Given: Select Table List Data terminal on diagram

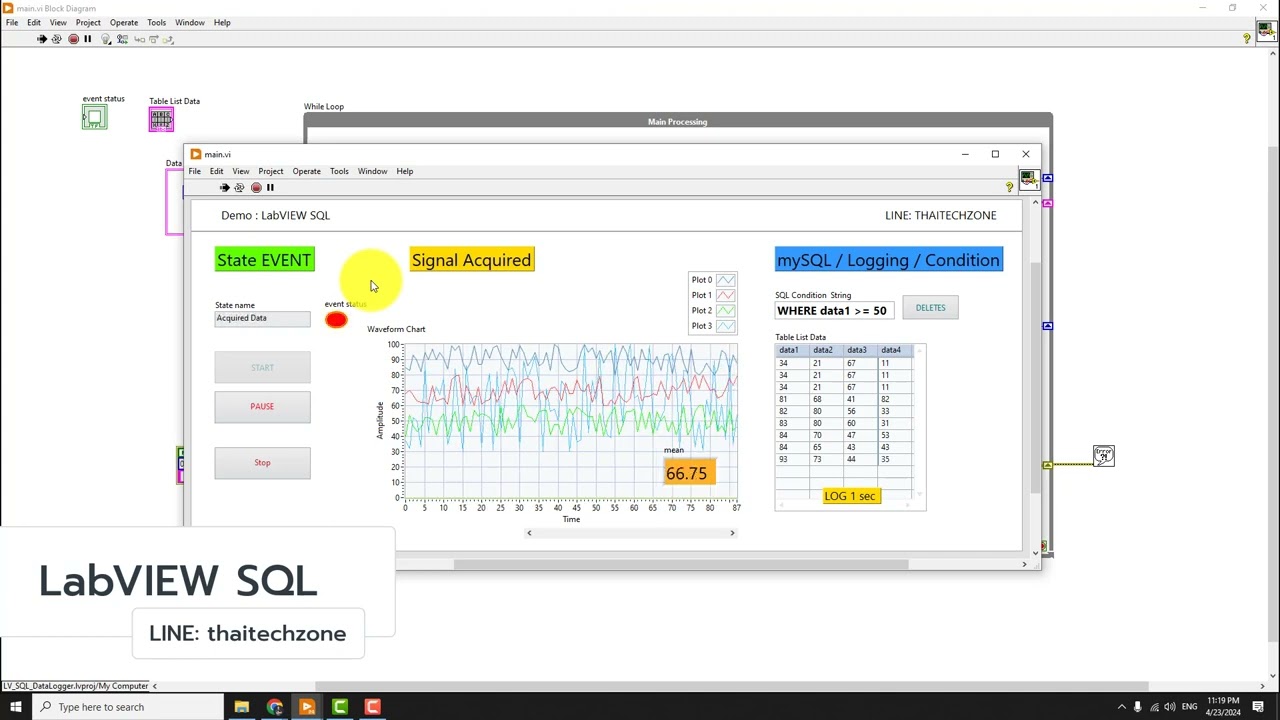Looking at the screenshot, I should pyautogui.click(x=161, y=120).
